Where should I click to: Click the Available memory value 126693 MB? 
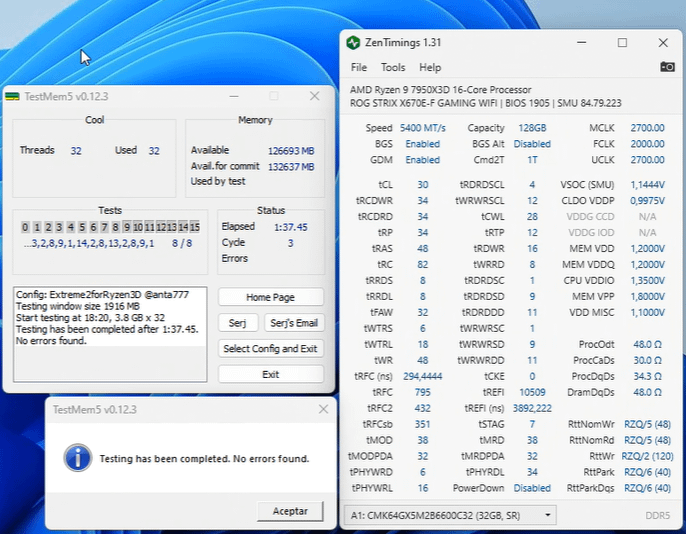(291, 151)
